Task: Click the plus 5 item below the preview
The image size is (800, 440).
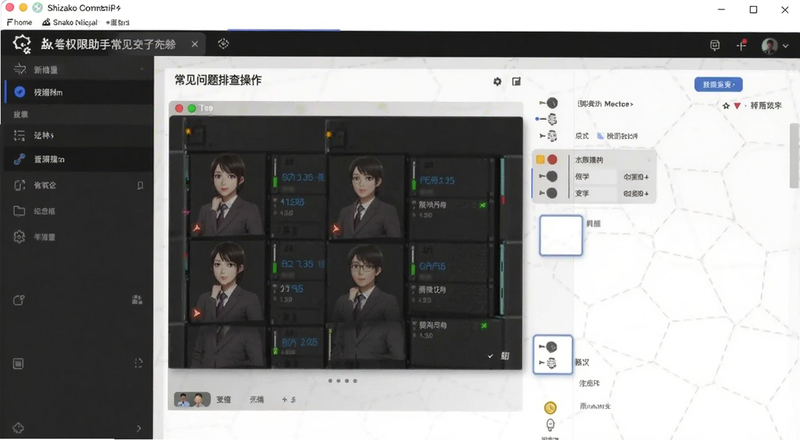Action: click(289, 400)
